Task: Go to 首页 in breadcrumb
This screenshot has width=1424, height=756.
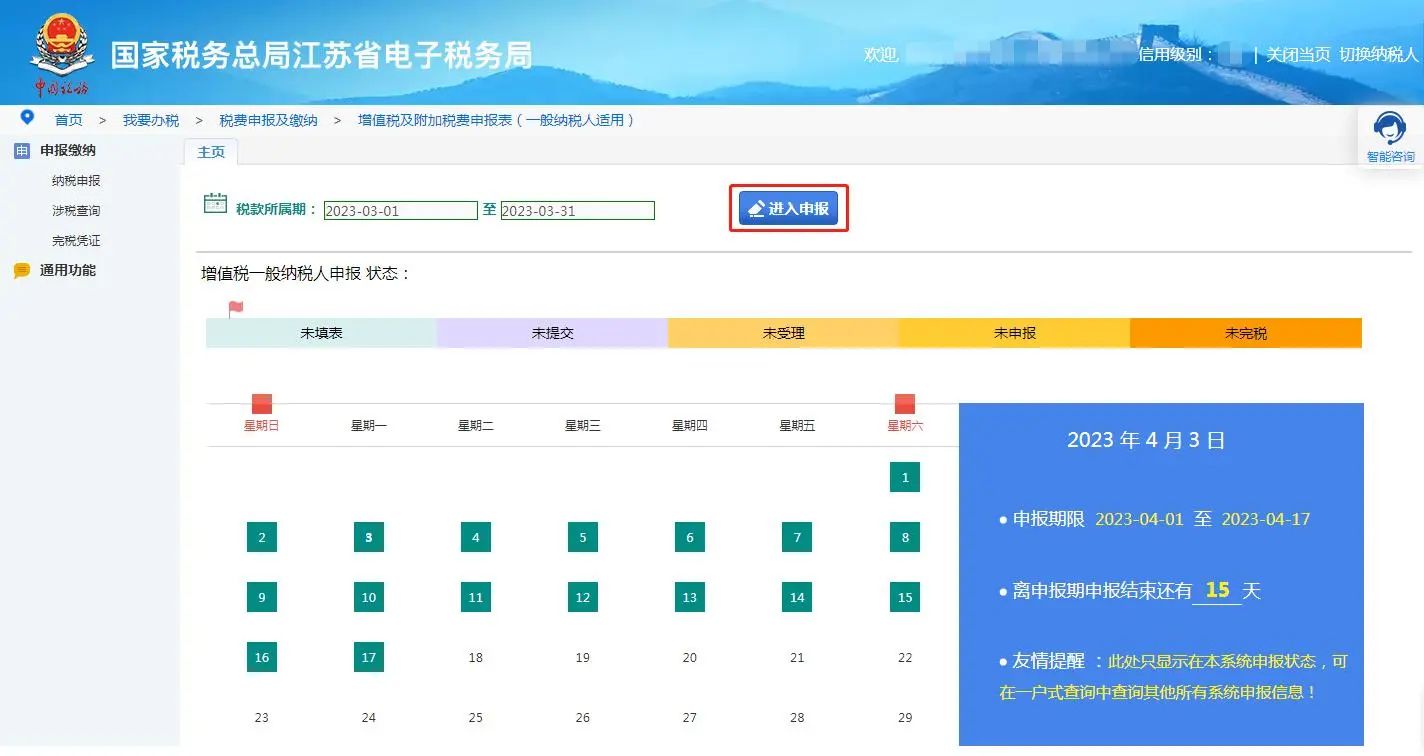Action: (x=69, y=120)
